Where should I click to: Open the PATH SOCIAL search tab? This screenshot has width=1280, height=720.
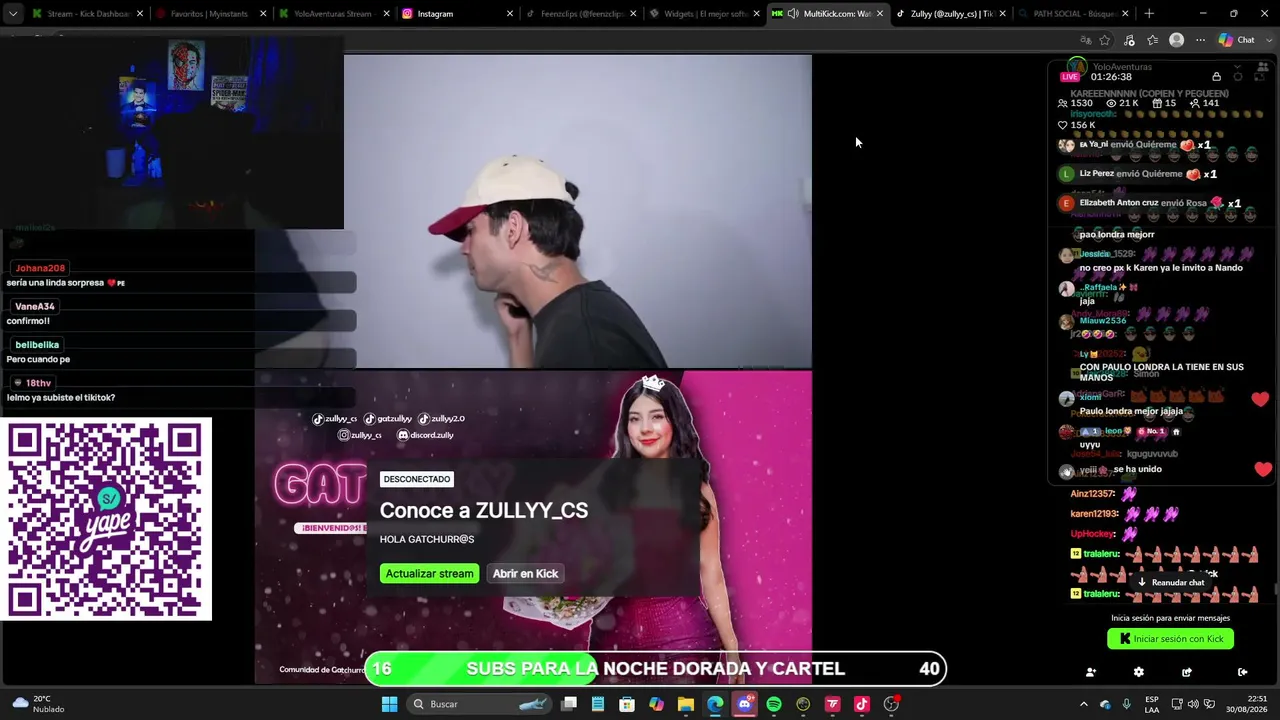[1073, 14]
